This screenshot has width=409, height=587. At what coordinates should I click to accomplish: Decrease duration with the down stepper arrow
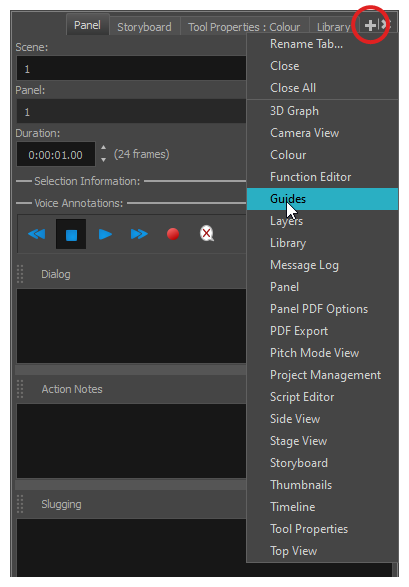click(104, 160)
